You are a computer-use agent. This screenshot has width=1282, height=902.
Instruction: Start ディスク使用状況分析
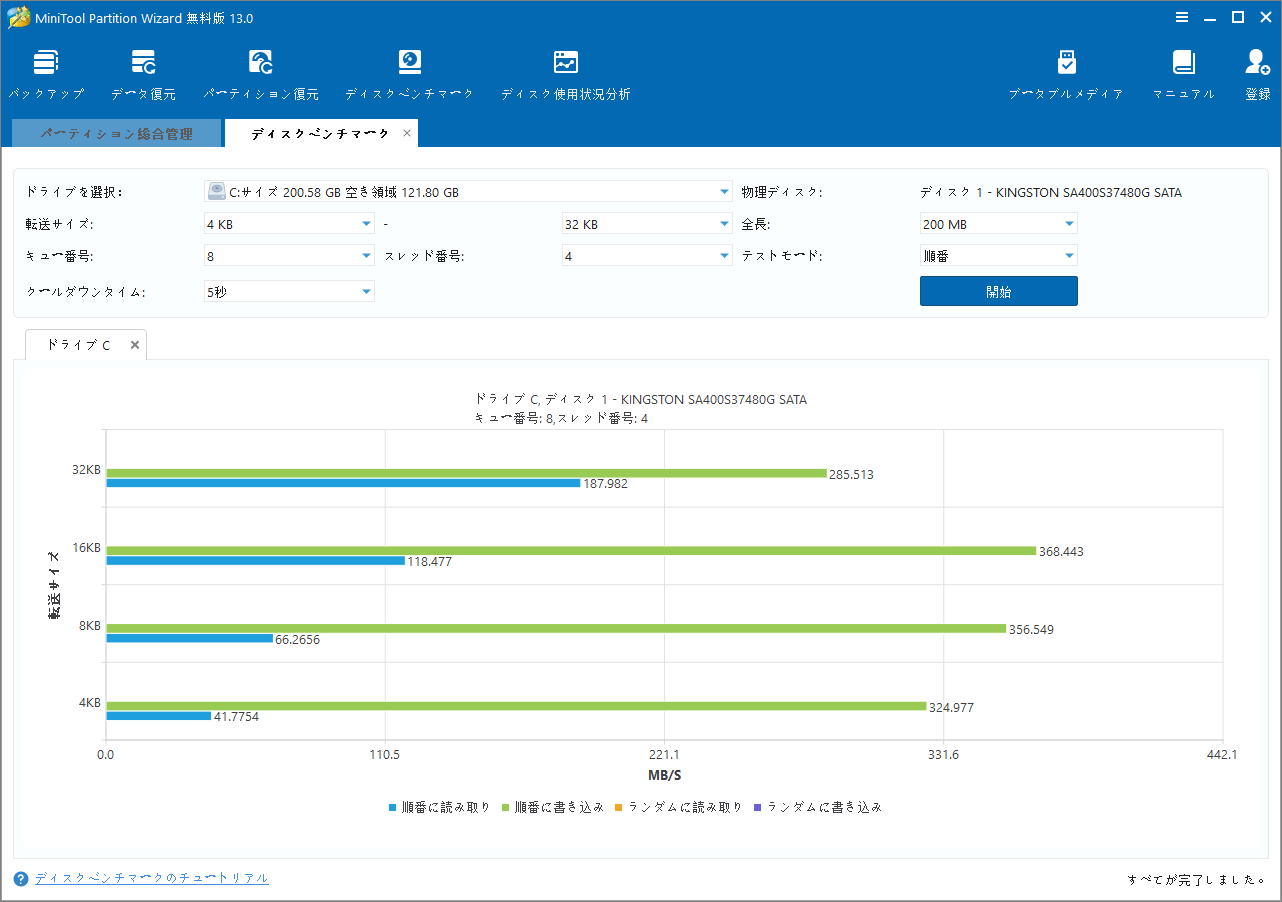click(565, 72)
